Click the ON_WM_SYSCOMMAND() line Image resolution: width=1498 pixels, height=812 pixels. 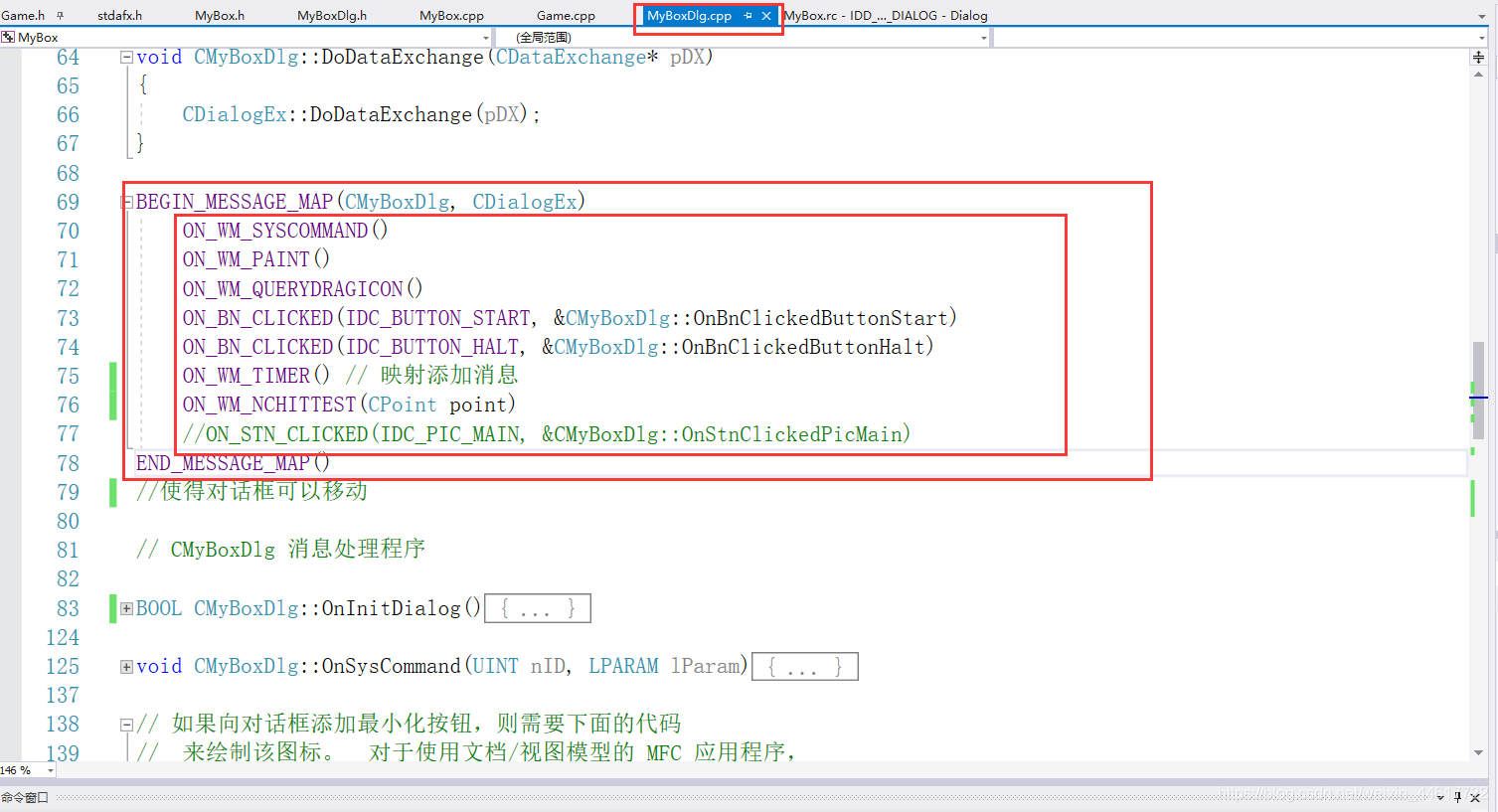285,231
